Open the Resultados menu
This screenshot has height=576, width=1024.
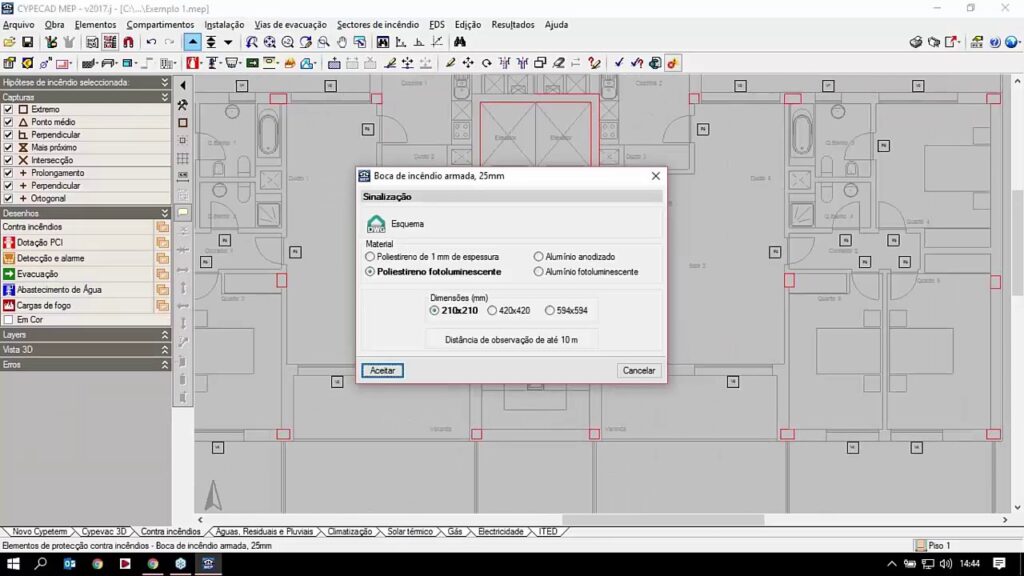coord(513,24)
